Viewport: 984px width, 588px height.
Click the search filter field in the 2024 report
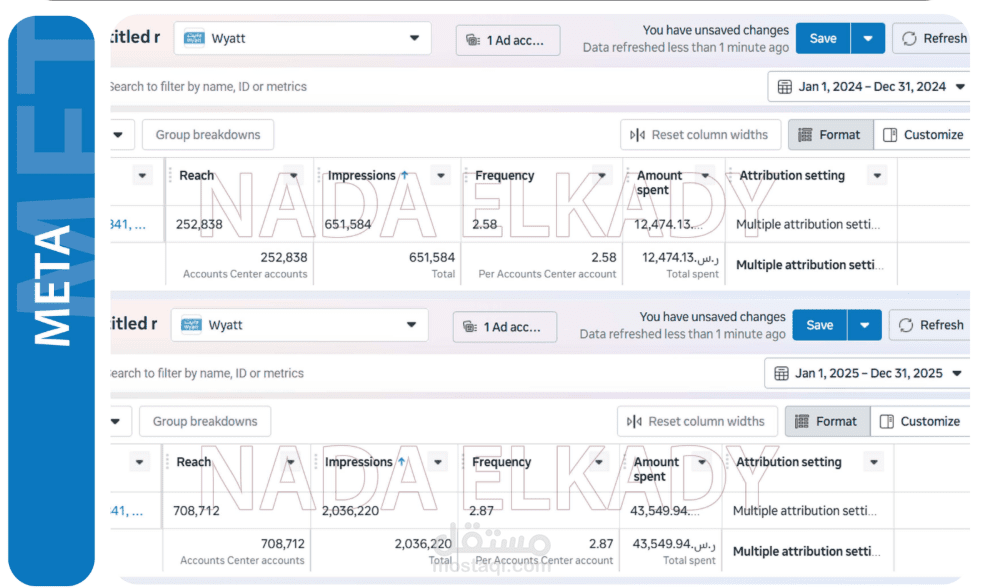point(209,87)
